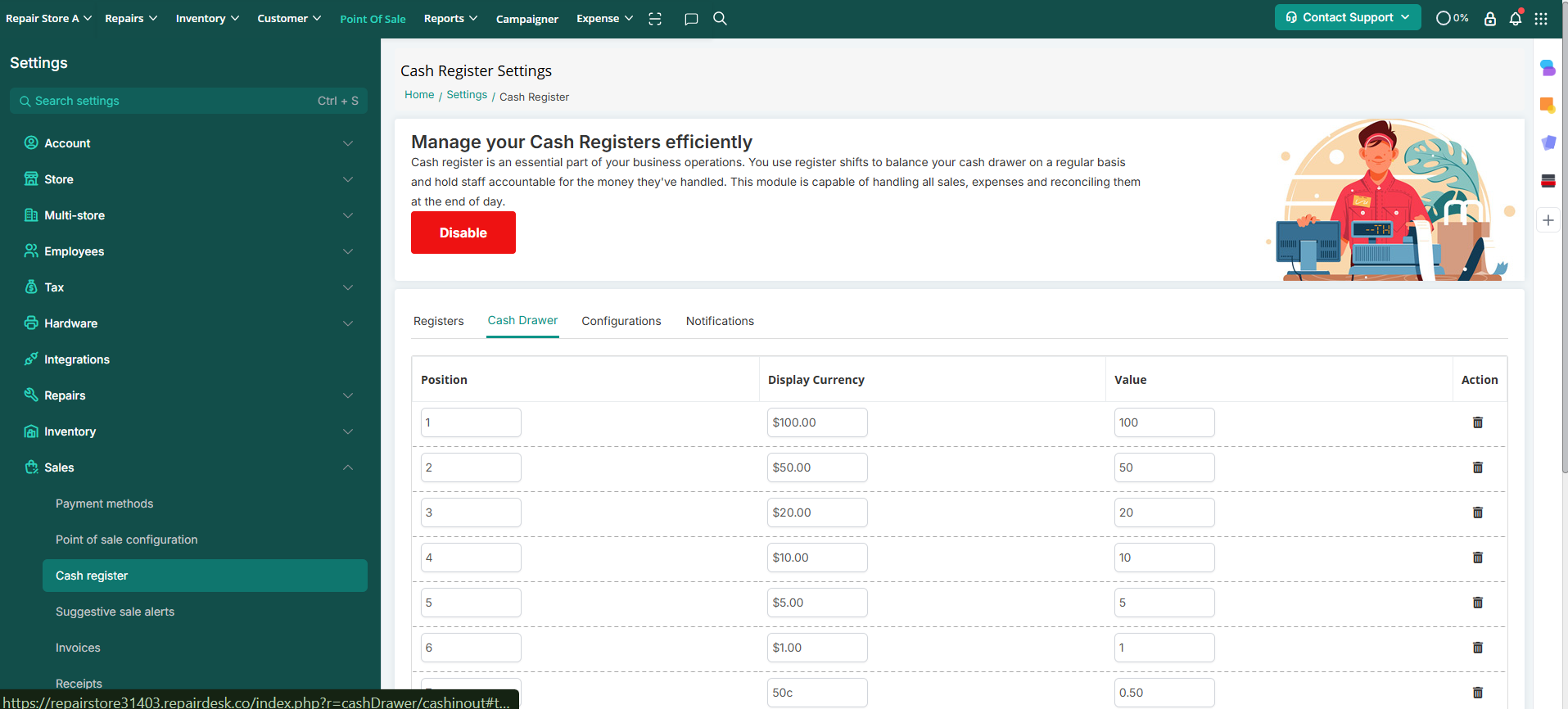Viewport: 1568px width, 709px height.
Task: Open Payment methods in Sales settings
Action: tap(104, 504)
